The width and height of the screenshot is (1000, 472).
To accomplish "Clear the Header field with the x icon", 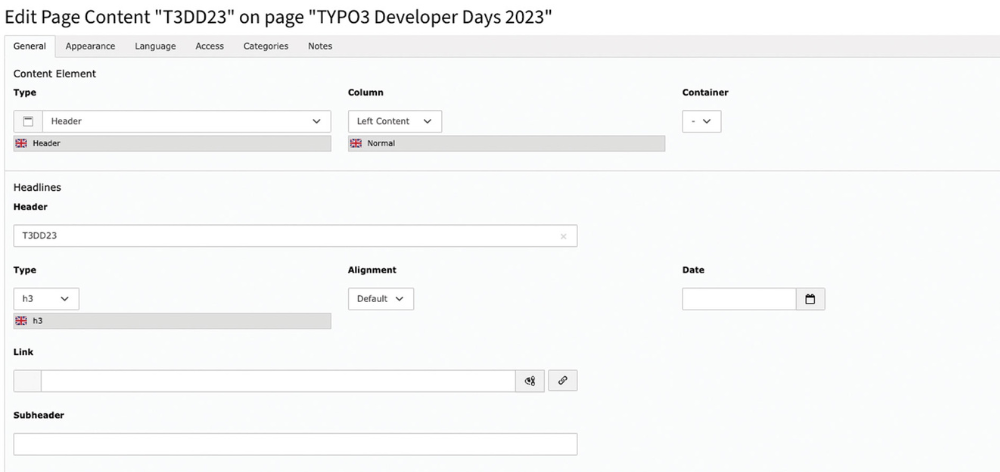I will pos(563,237).
